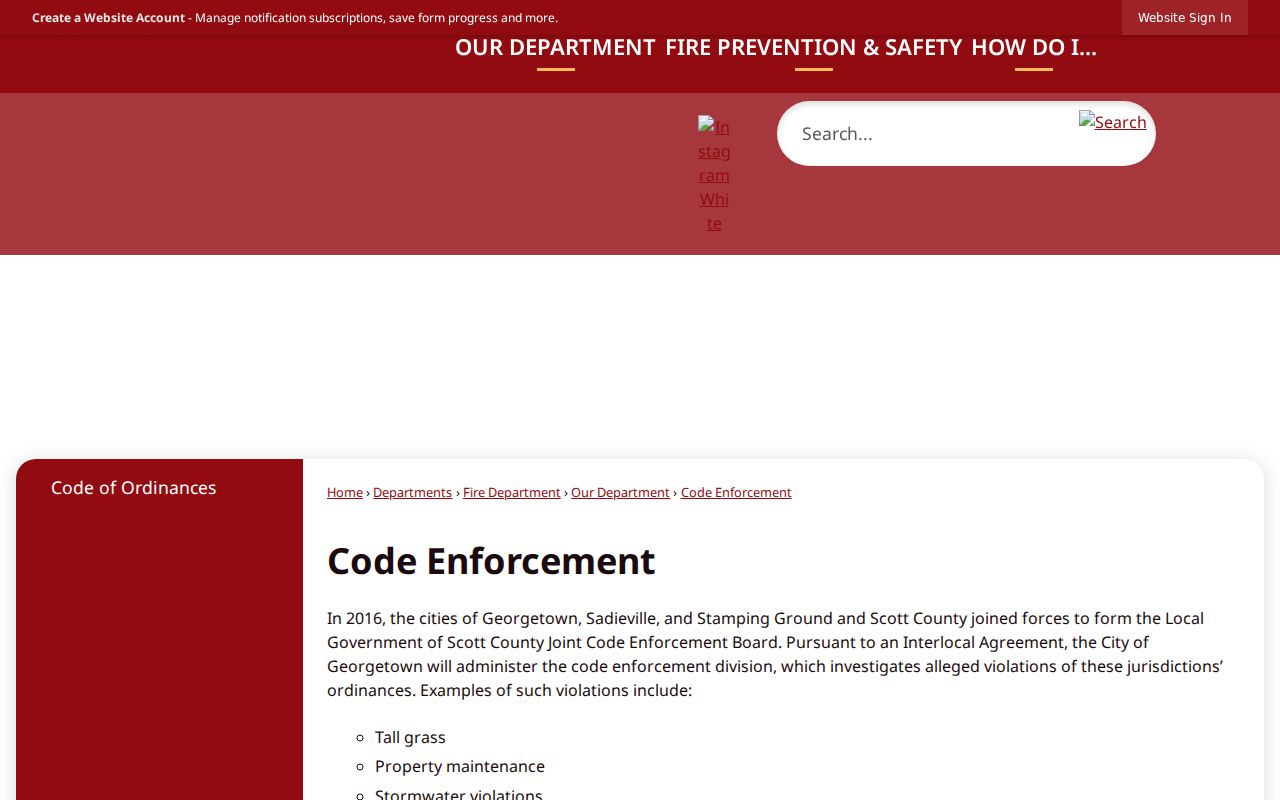Go to Home breadcrumb link

pyautogui.click(x=345, y=492)
